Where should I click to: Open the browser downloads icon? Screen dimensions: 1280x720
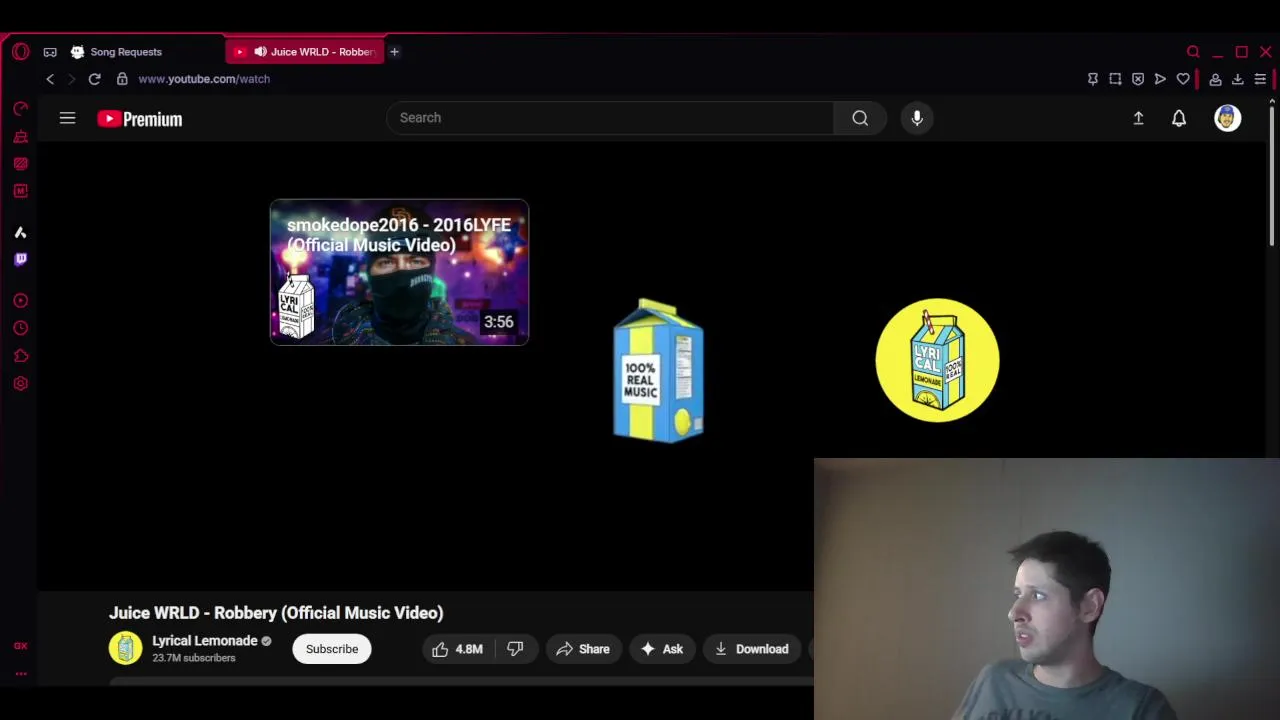click(x=1237, y=79)
